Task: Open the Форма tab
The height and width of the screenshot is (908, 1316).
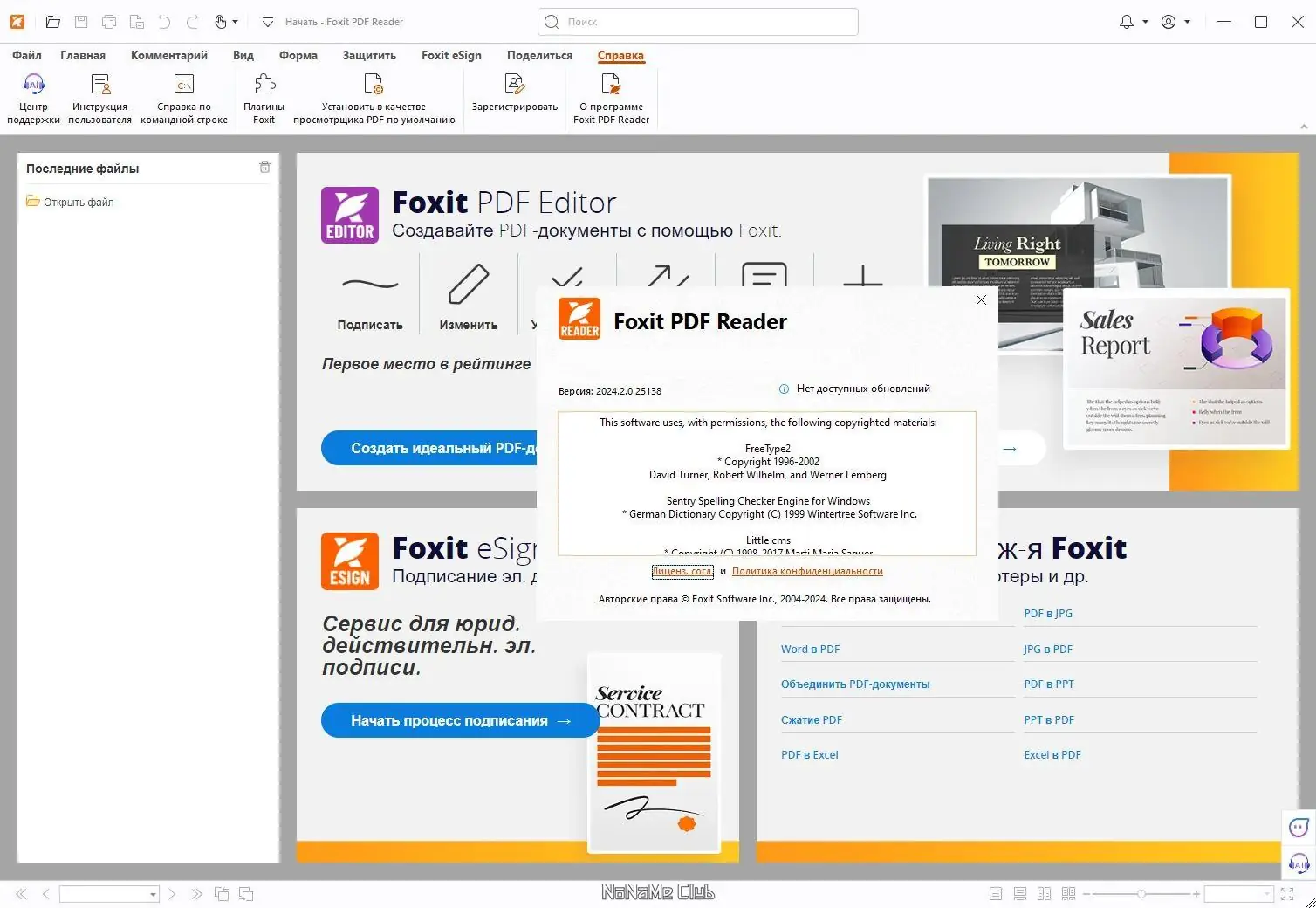Action: tap(298, 55)
